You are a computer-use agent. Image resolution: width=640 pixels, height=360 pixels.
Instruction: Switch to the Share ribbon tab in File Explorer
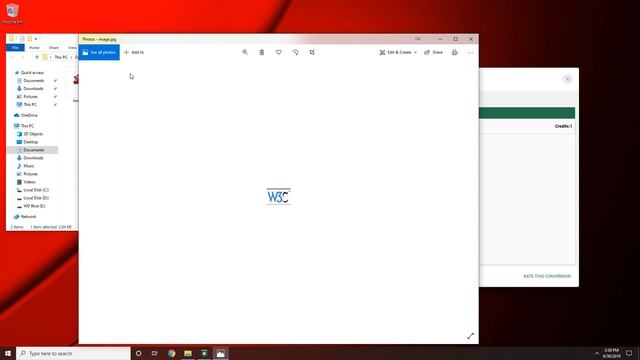pyautogui.click(x=53, y=48)
